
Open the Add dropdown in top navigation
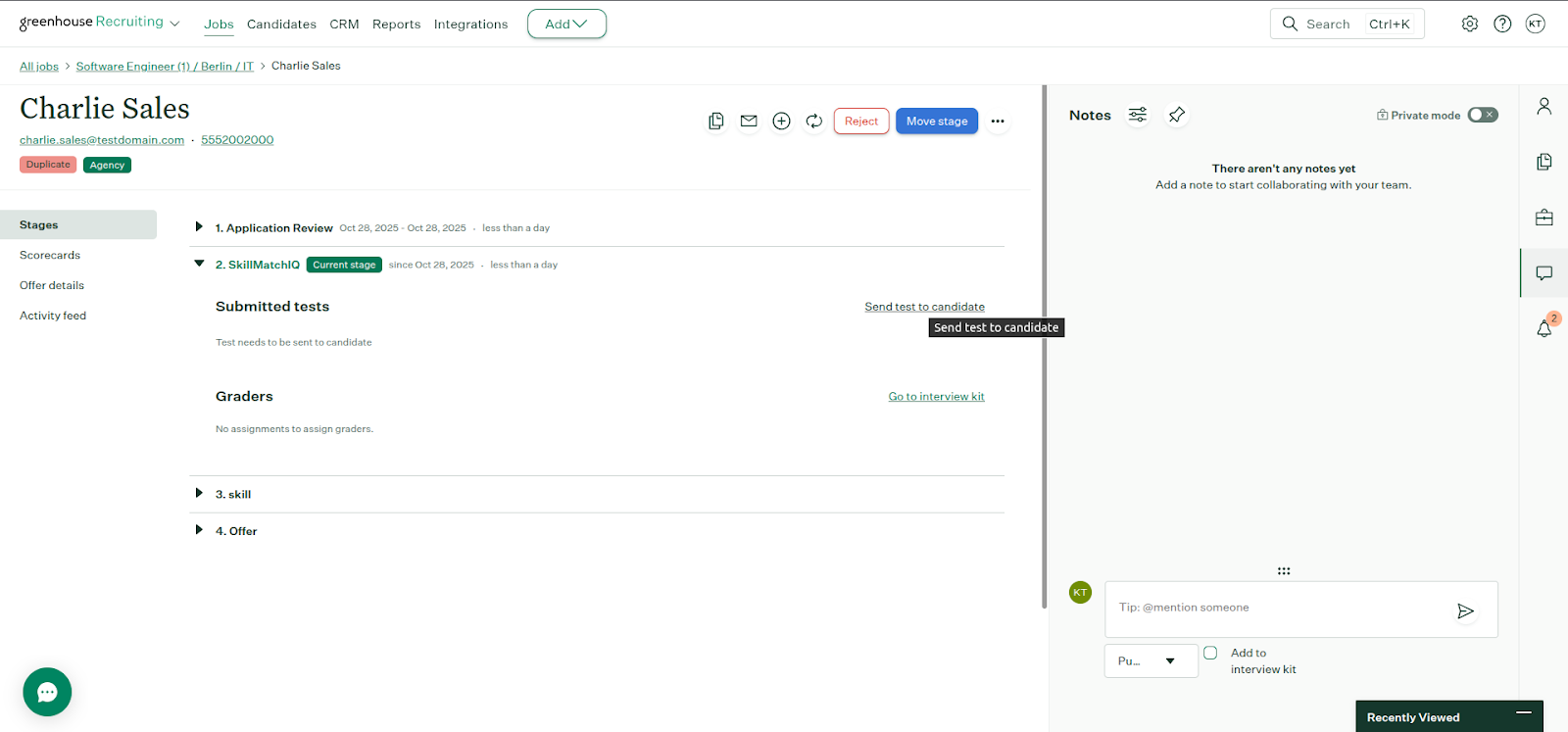pyautogui.click(x=566, y=24)
